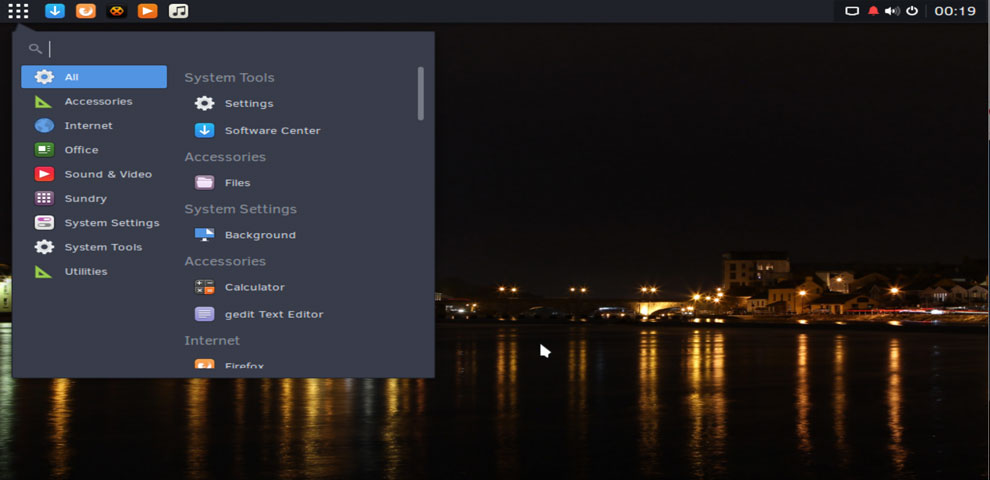
Task: Select the Sundry category
Action: (x=94, y=198)
